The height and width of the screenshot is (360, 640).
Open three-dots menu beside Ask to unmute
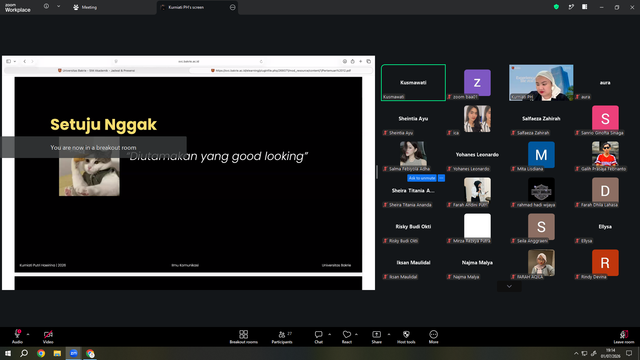pos(441,178)
